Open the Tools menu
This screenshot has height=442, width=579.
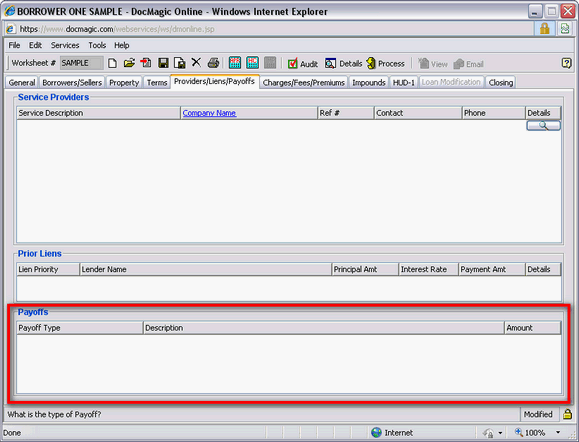[97, 45]
